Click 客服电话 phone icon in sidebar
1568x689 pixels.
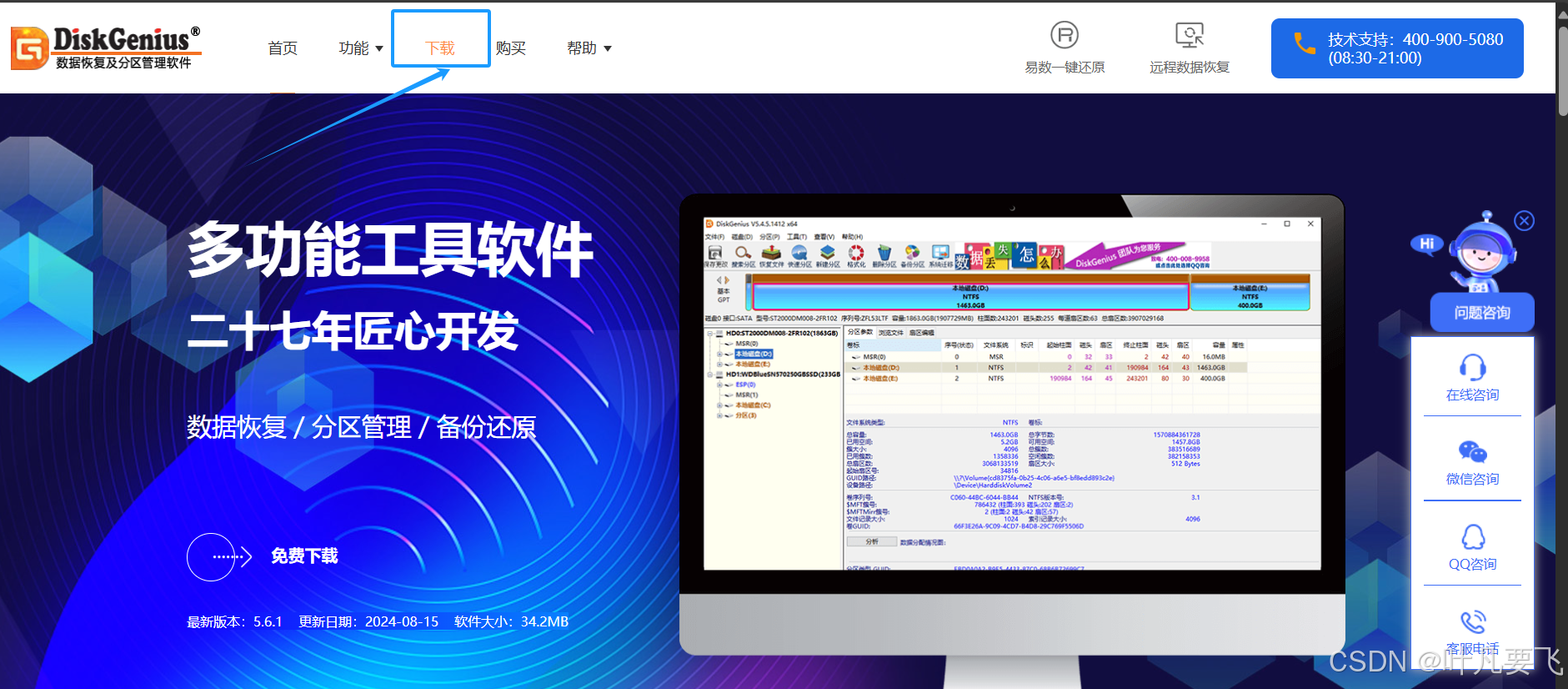click(x=1473, y=621)
